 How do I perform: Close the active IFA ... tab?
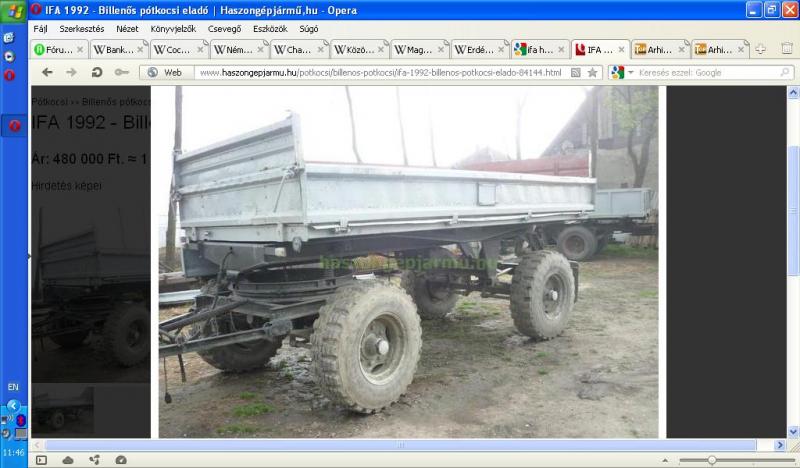621,50
